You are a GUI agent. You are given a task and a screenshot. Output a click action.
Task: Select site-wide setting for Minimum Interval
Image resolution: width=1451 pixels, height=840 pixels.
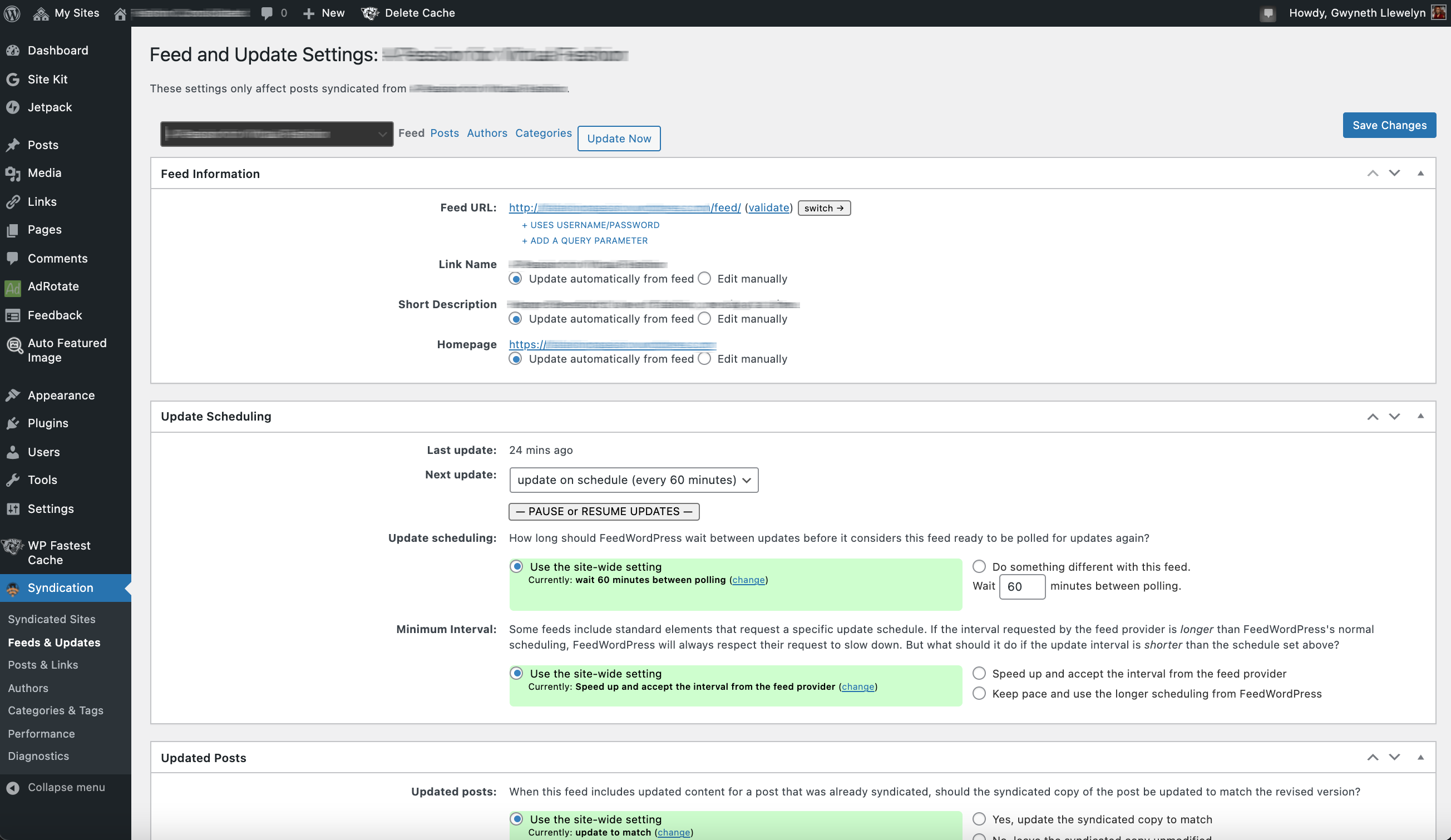click(516, 674)
